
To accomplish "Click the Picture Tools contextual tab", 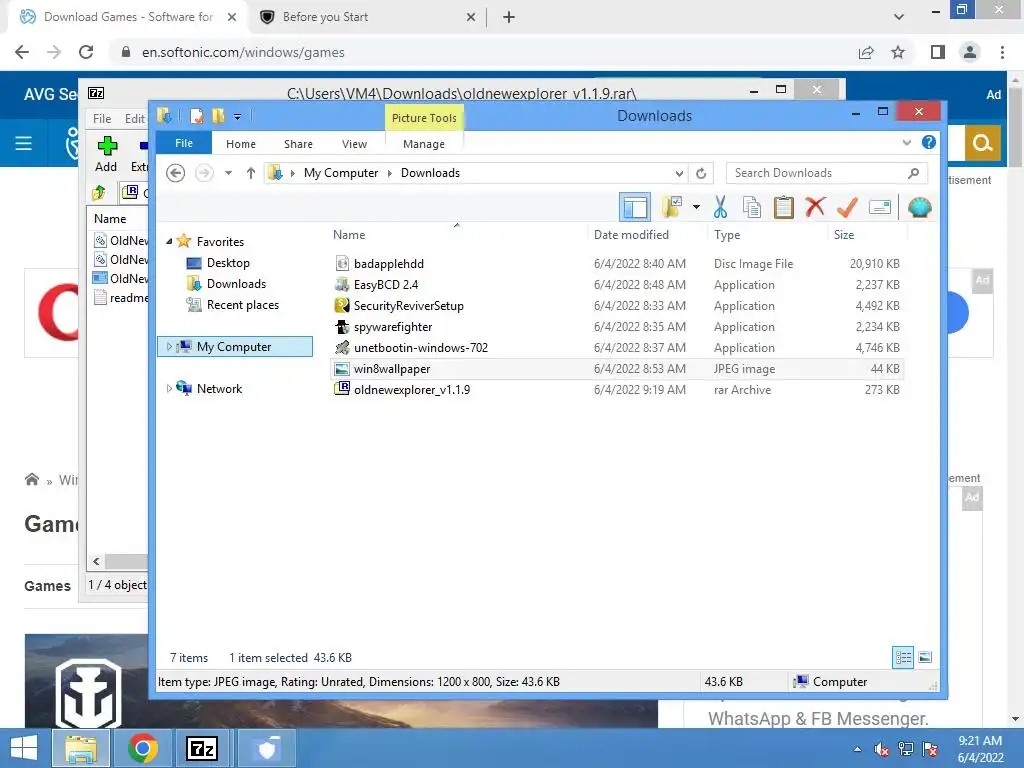I will (x=424, y=118).
